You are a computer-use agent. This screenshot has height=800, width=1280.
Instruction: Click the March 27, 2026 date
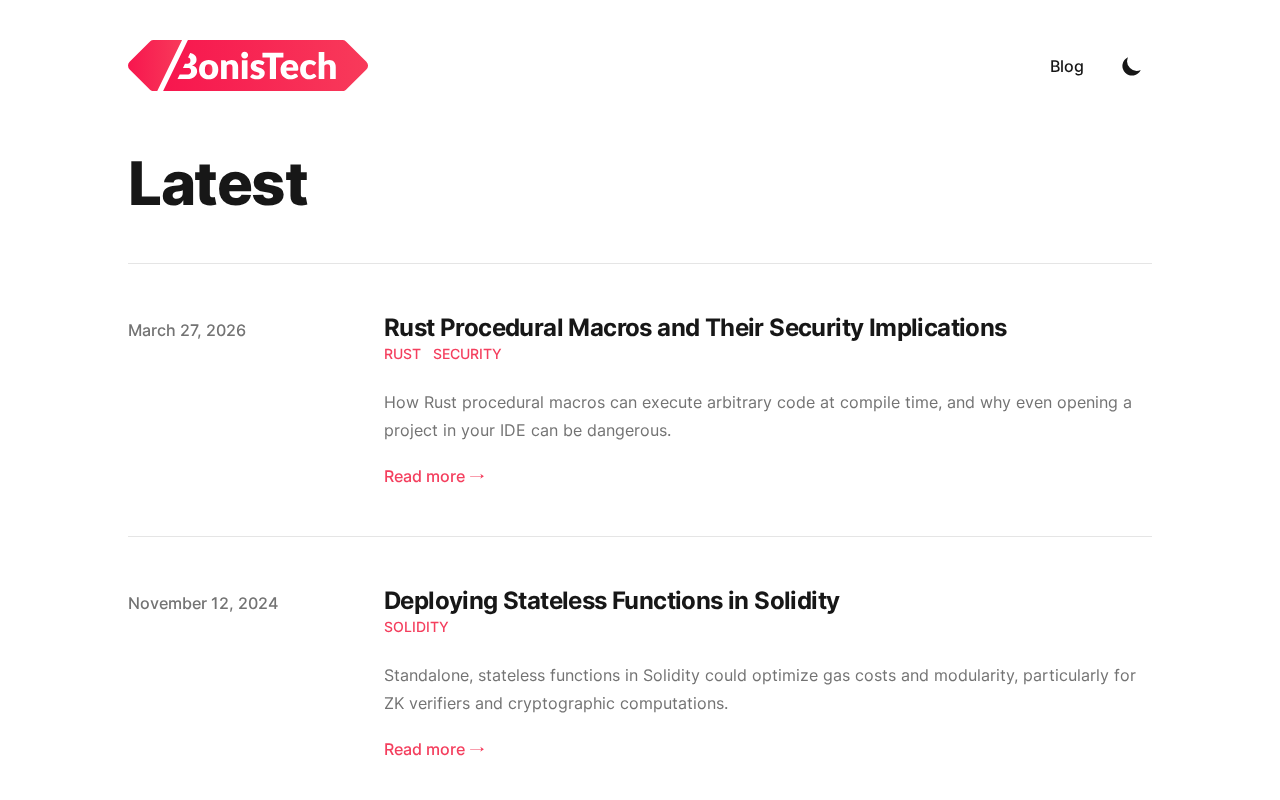tap(187, 331)
